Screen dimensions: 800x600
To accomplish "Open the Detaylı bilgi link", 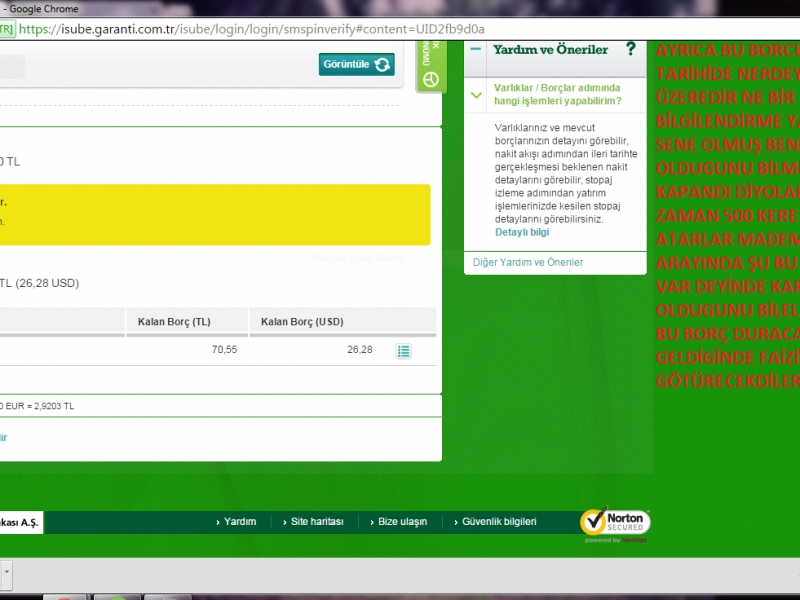I will (x=522, y=232).
